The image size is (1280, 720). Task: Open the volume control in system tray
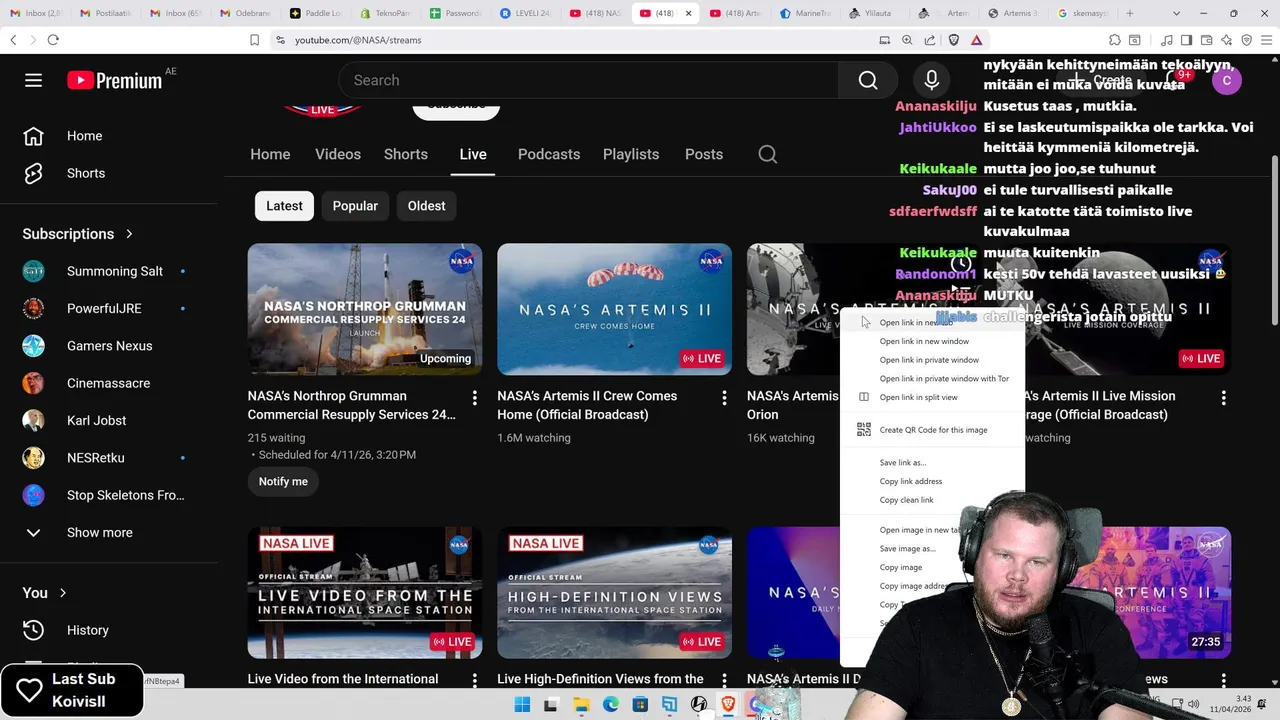click(x=1193, y=705)
